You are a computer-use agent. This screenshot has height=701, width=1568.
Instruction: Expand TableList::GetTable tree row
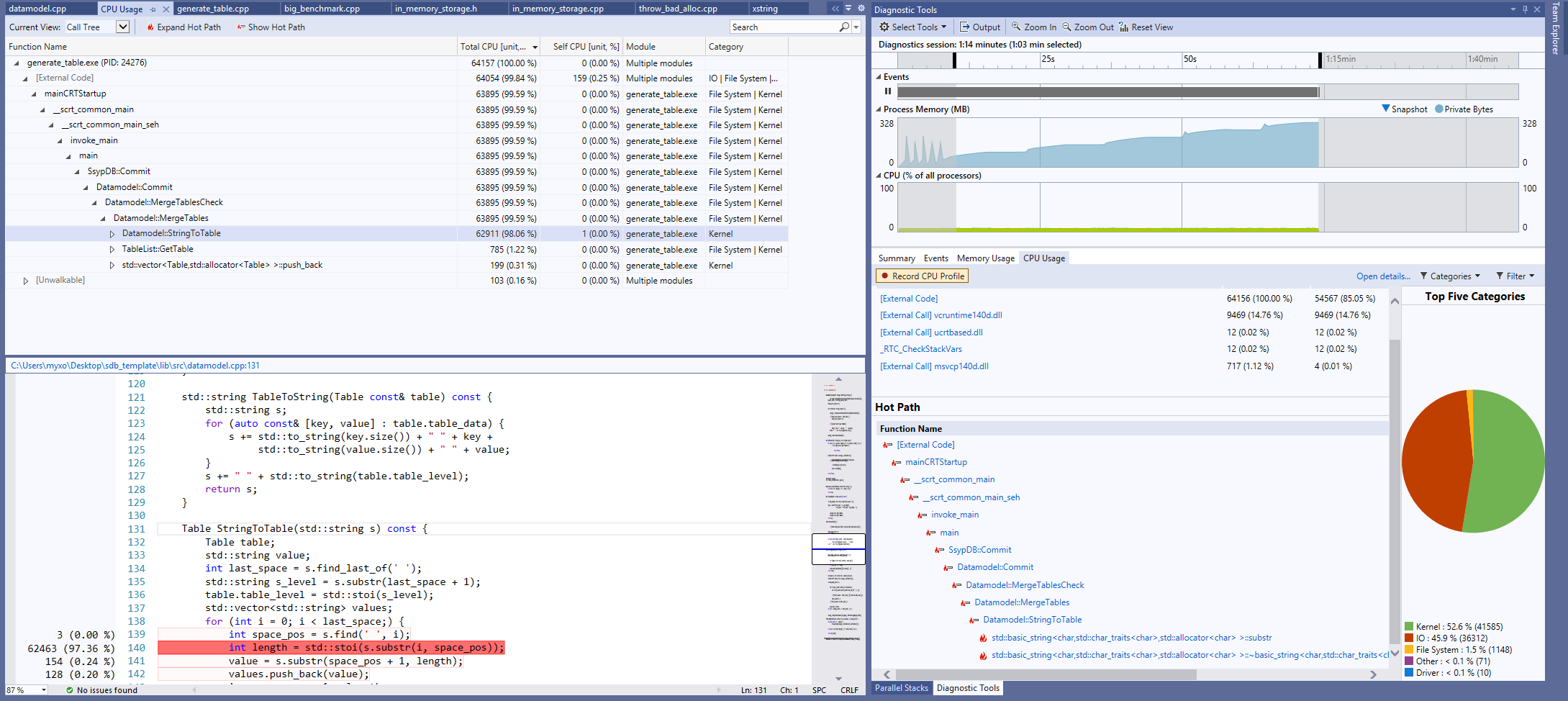(x=112, y=250)
